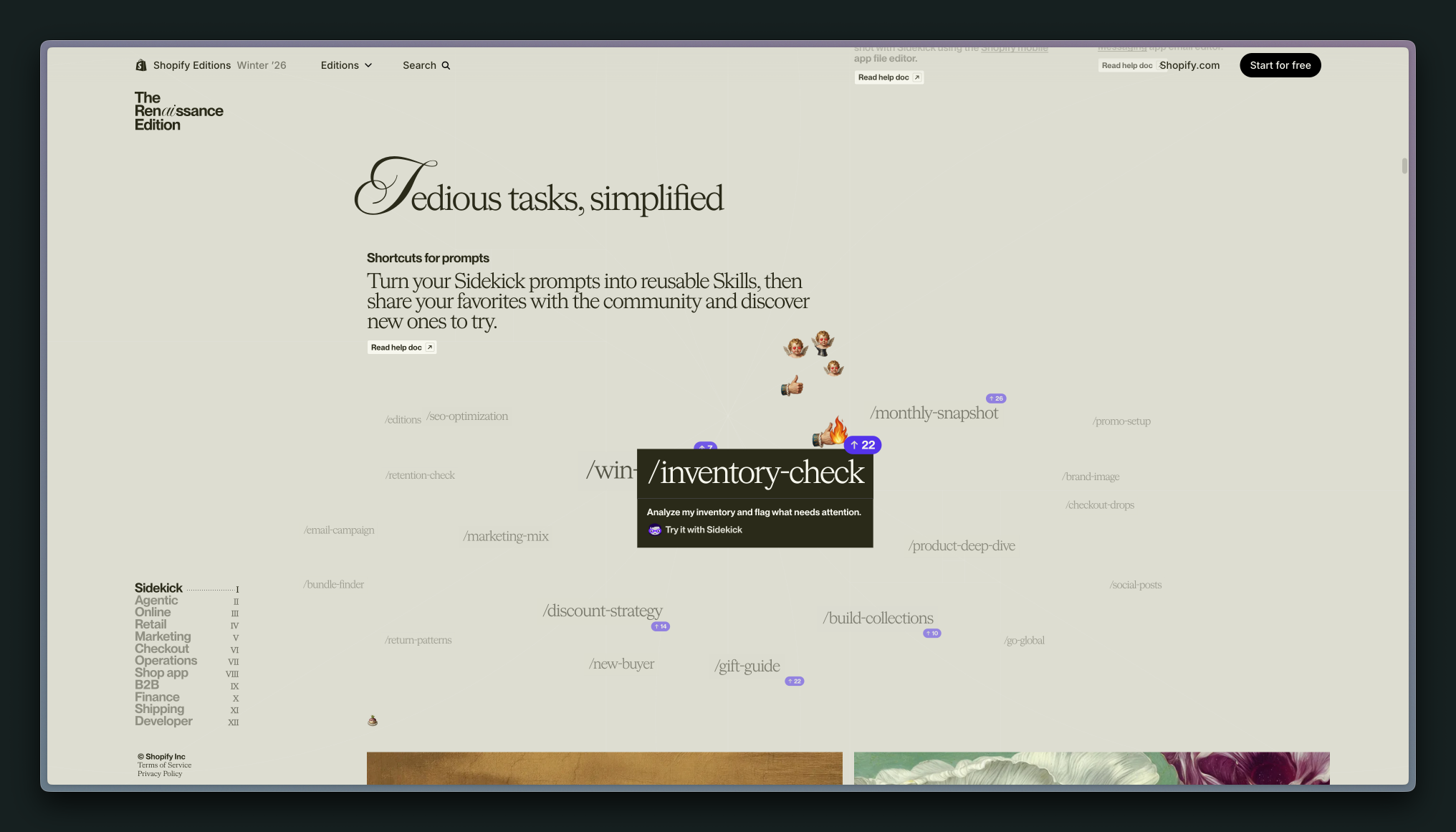
Task: Click the upvote 26 badge on monthly-snapshot
Action: 996,398
